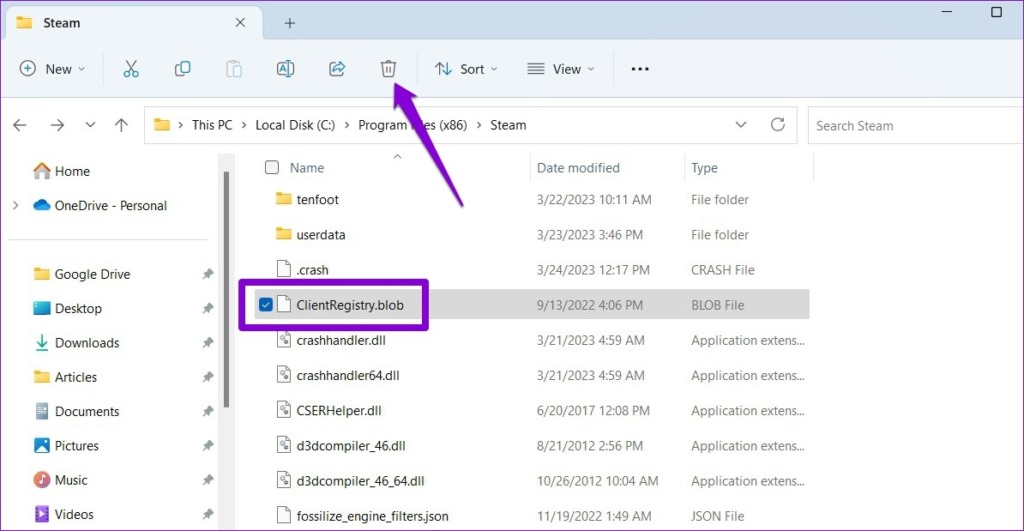Viewport: 1024px width, 531px height.
Task: Click the tenfoot folder icon
Action: 283,199
